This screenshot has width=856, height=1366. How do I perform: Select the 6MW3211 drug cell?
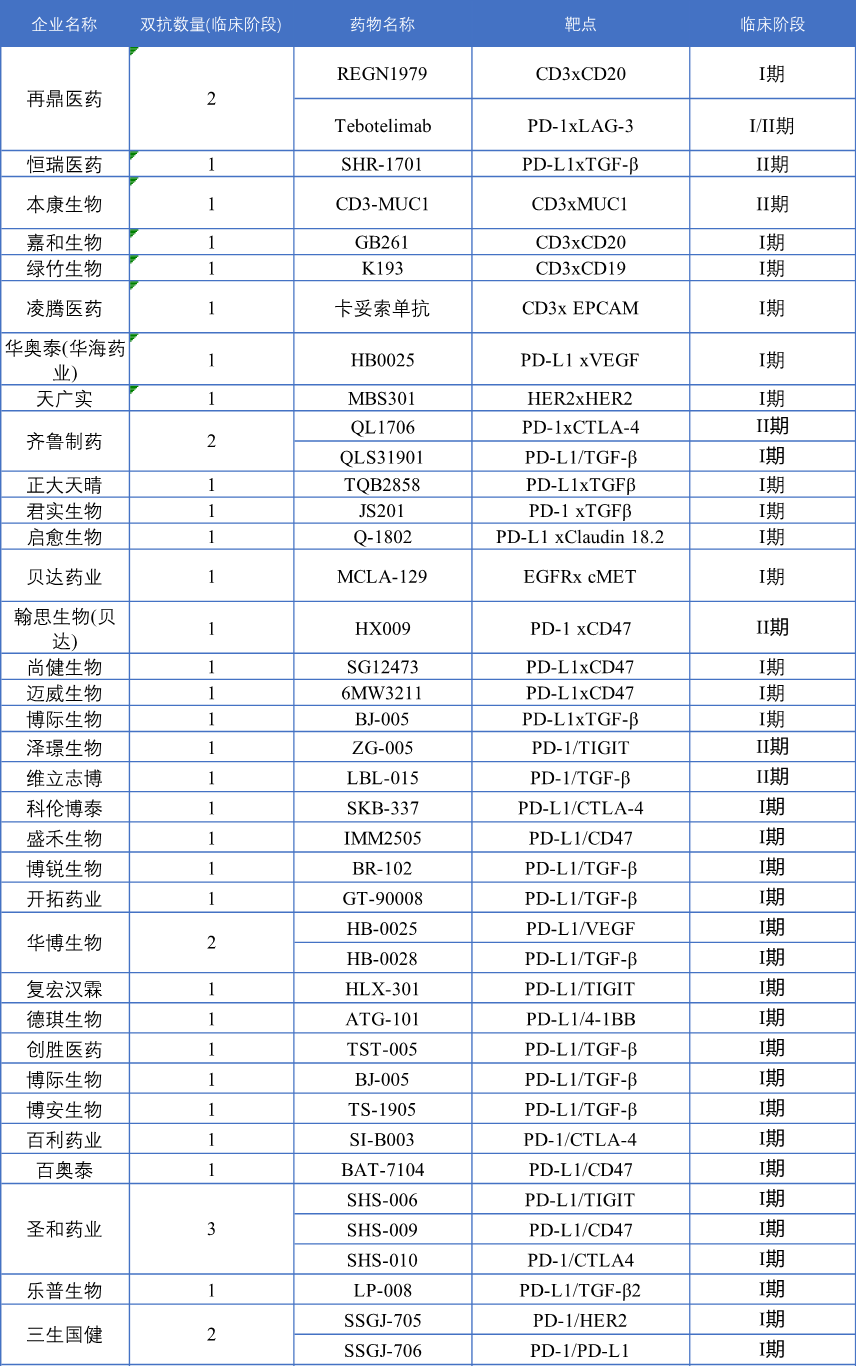pyautogui.click(x=383, y=692)
